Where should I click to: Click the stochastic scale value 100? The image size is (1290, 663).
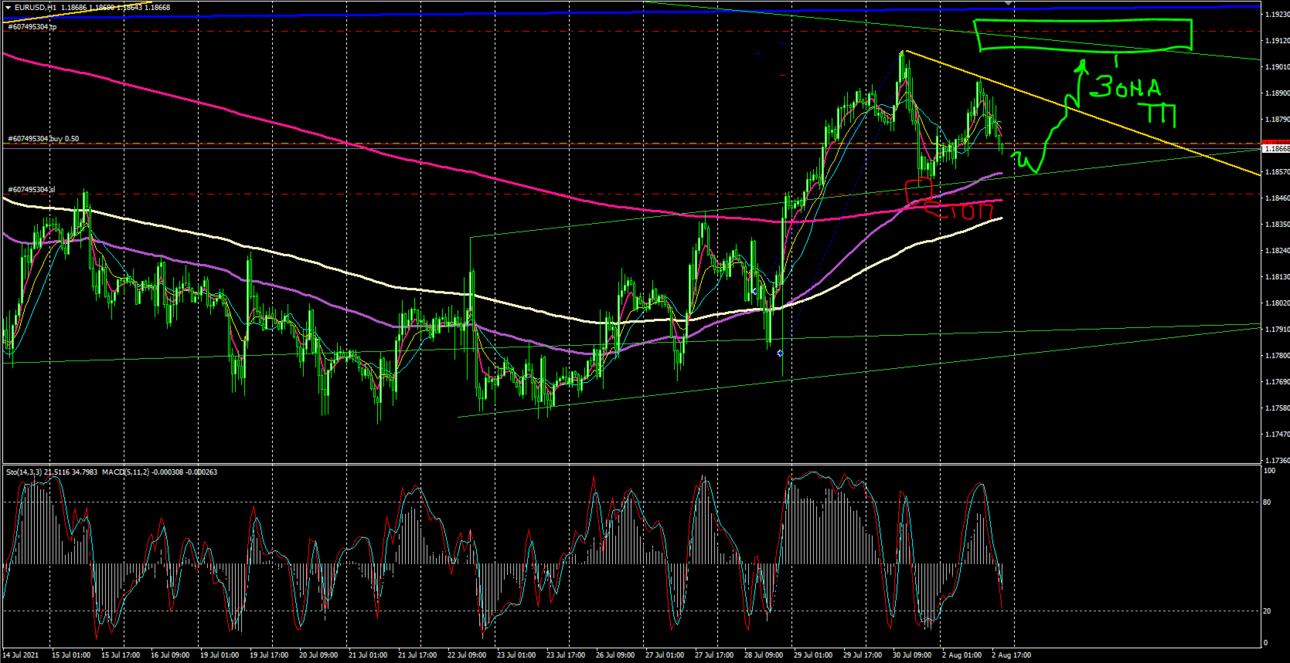[1269, 470]
